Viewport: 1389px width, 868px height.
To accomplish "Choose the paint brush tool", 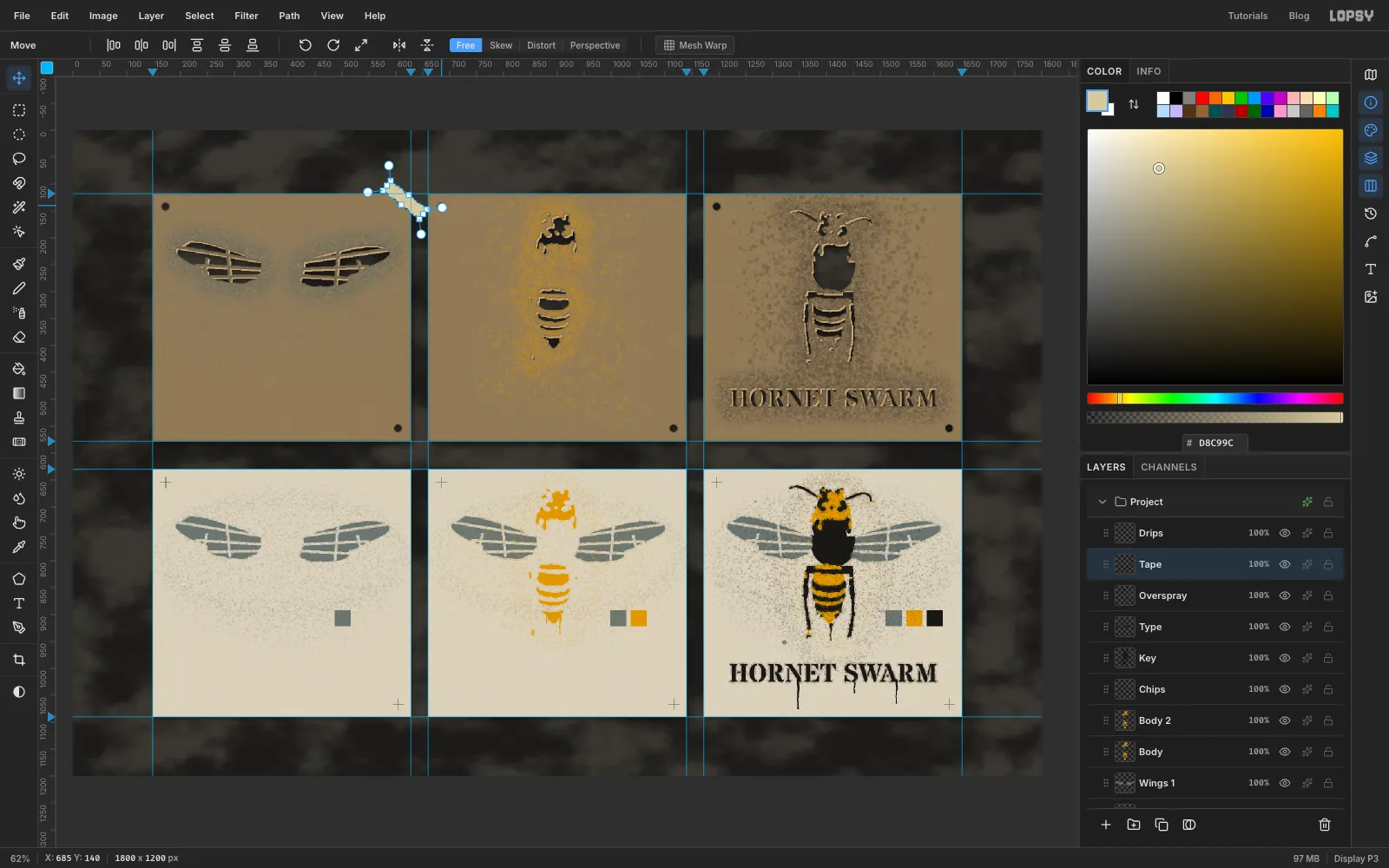I will point(19,264).
